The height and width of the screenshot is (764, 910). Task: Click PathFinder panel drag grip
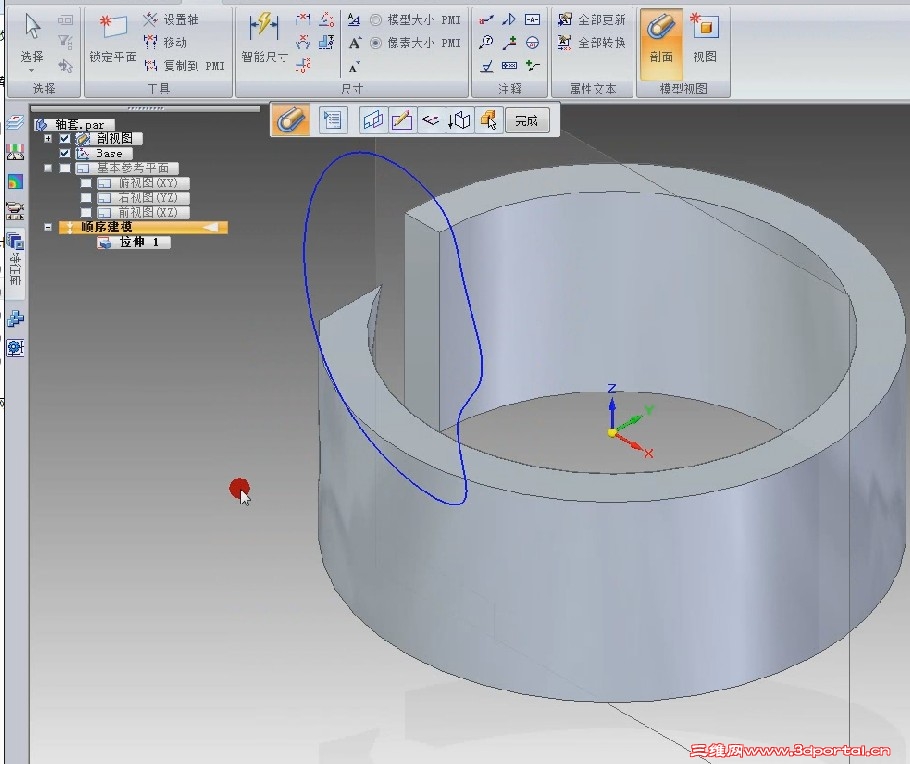click(x=145, y=108)
